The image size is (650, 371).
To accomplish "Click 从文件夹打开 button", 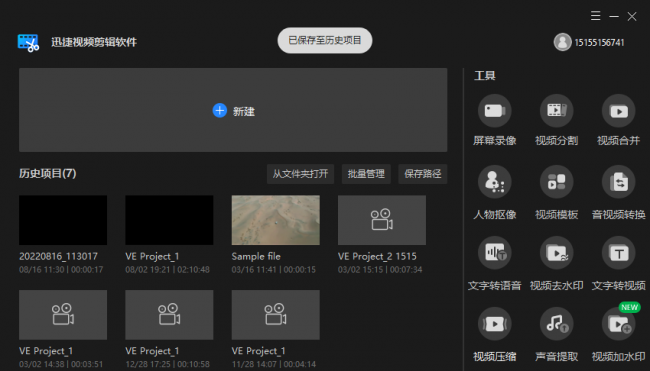I will [300, 174].
